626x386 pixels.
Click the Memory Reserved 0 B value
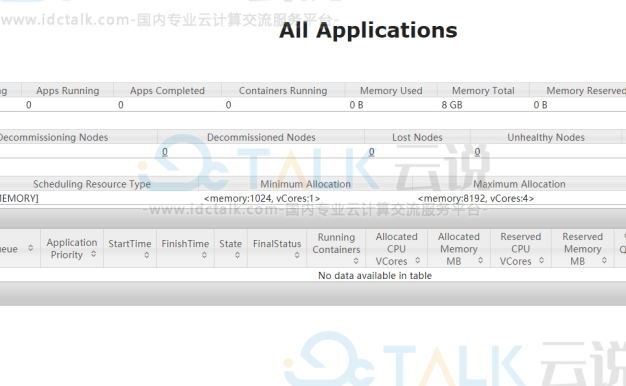(540, 105)
